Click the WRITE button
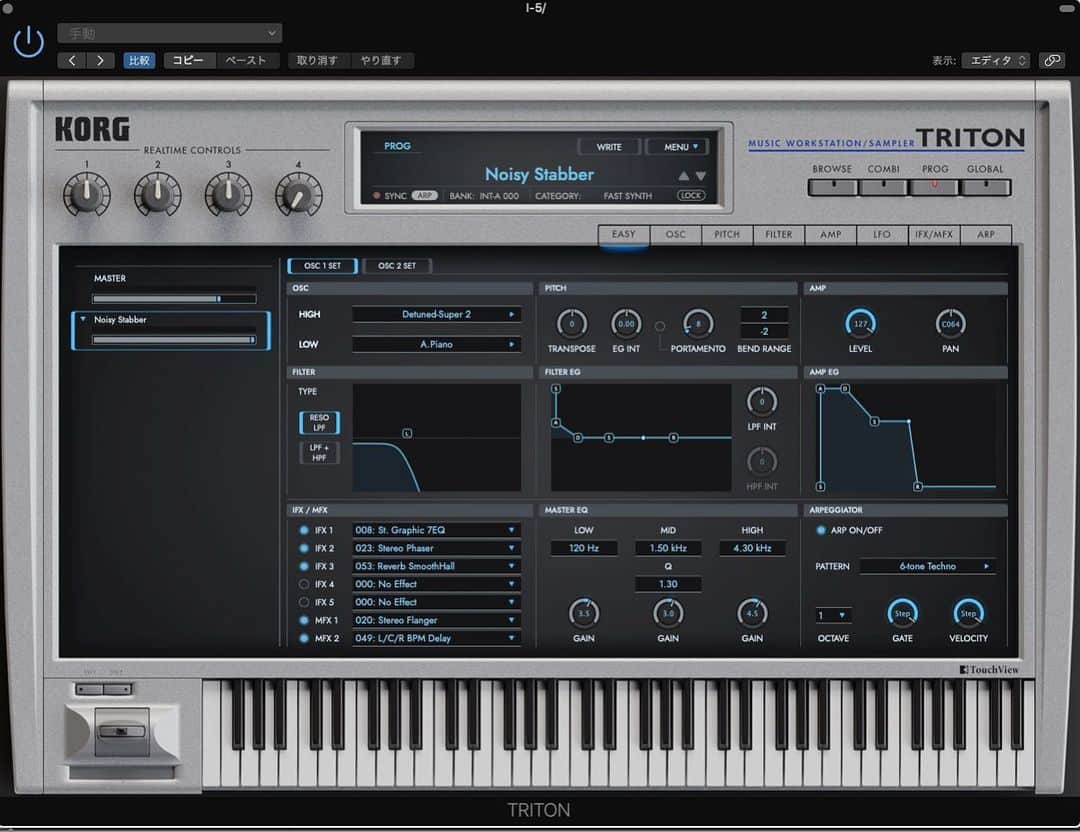 (x=609, y=147)
